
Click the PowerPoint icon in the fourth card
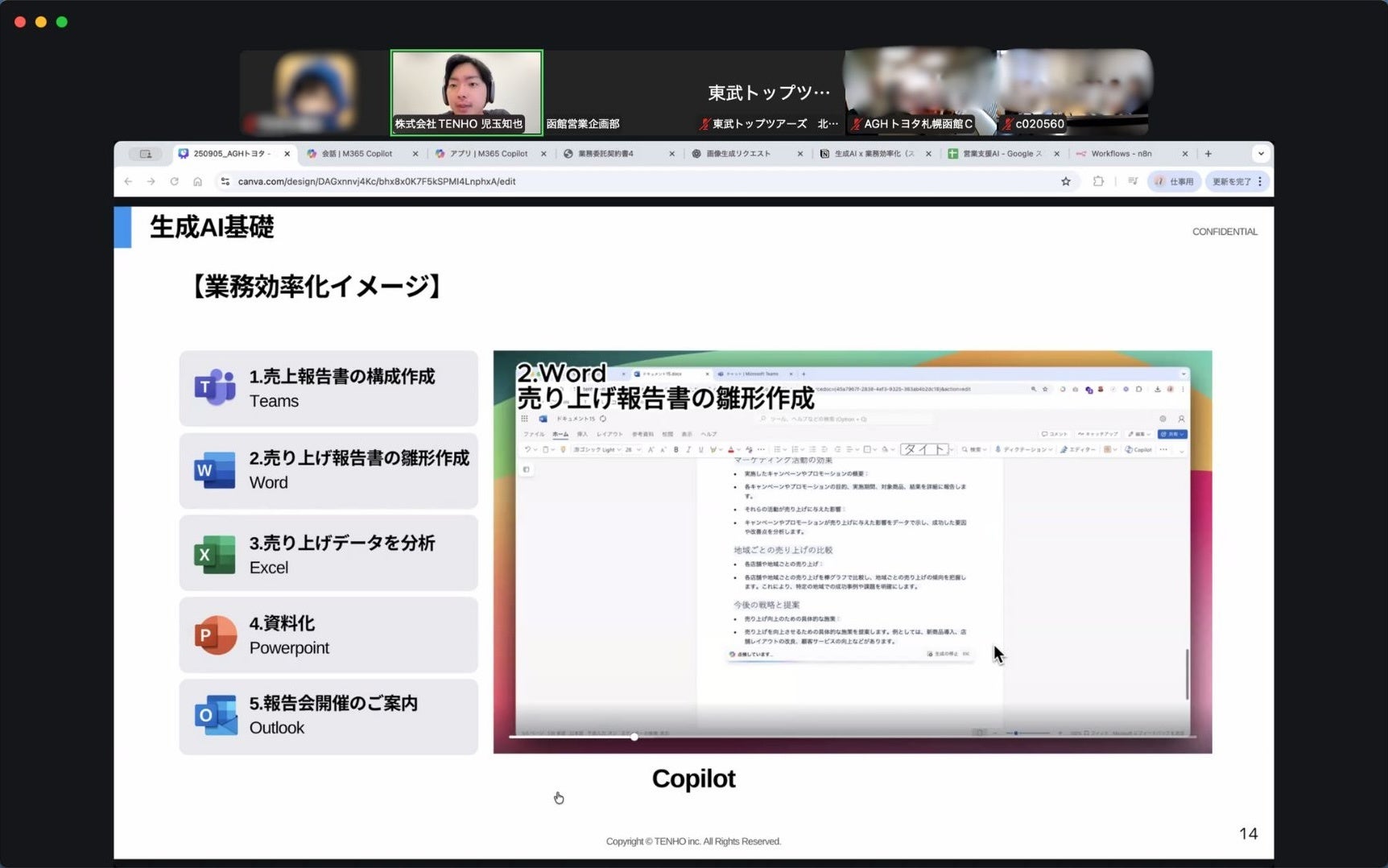[x=215, y=635]
